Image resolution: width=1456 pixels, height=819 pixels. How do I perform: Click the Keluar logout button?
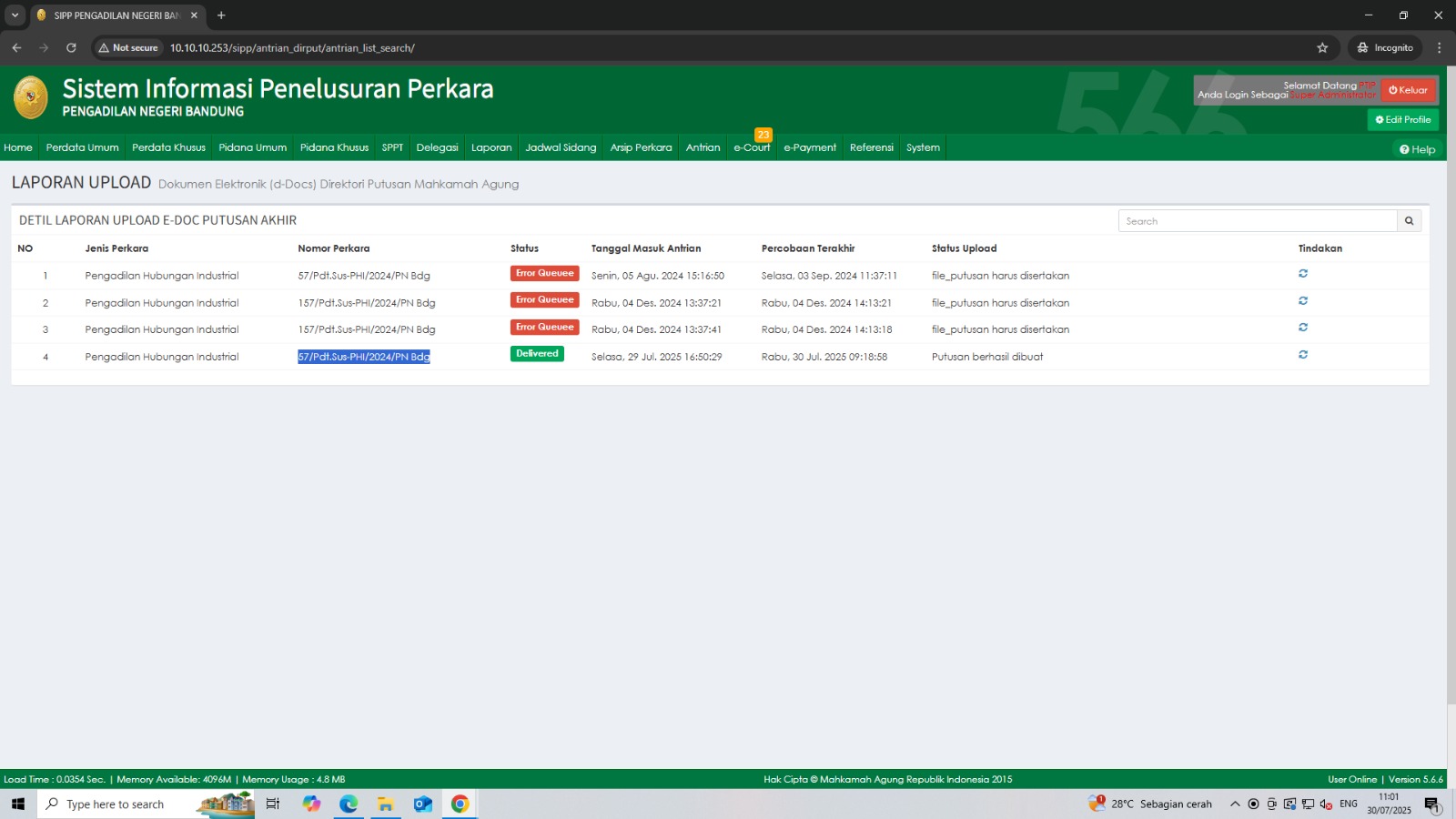tap(1408, 90)
